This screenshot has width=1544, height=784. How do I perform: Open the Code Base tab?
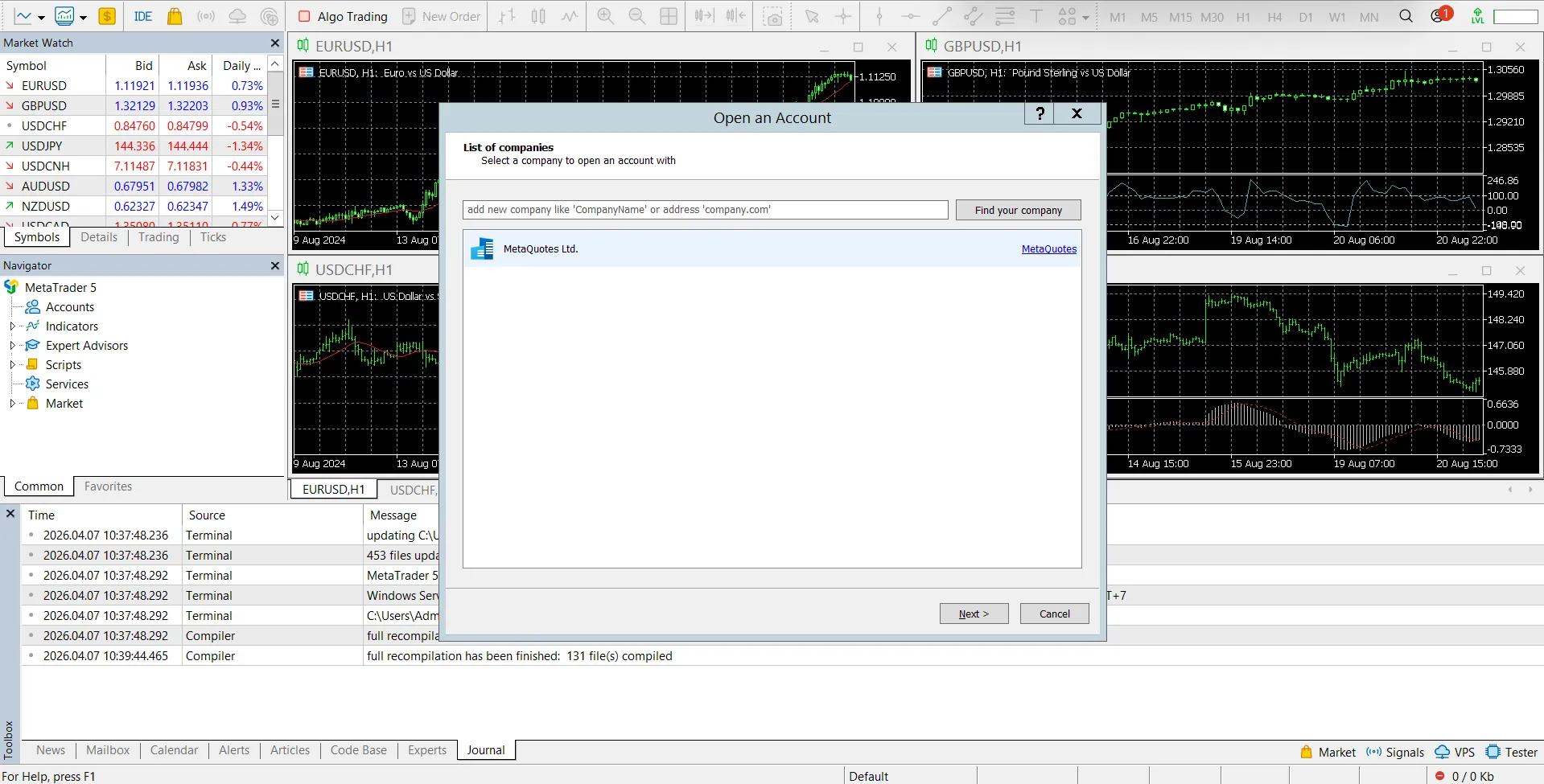pyautogui.click(x=358, y=749)
